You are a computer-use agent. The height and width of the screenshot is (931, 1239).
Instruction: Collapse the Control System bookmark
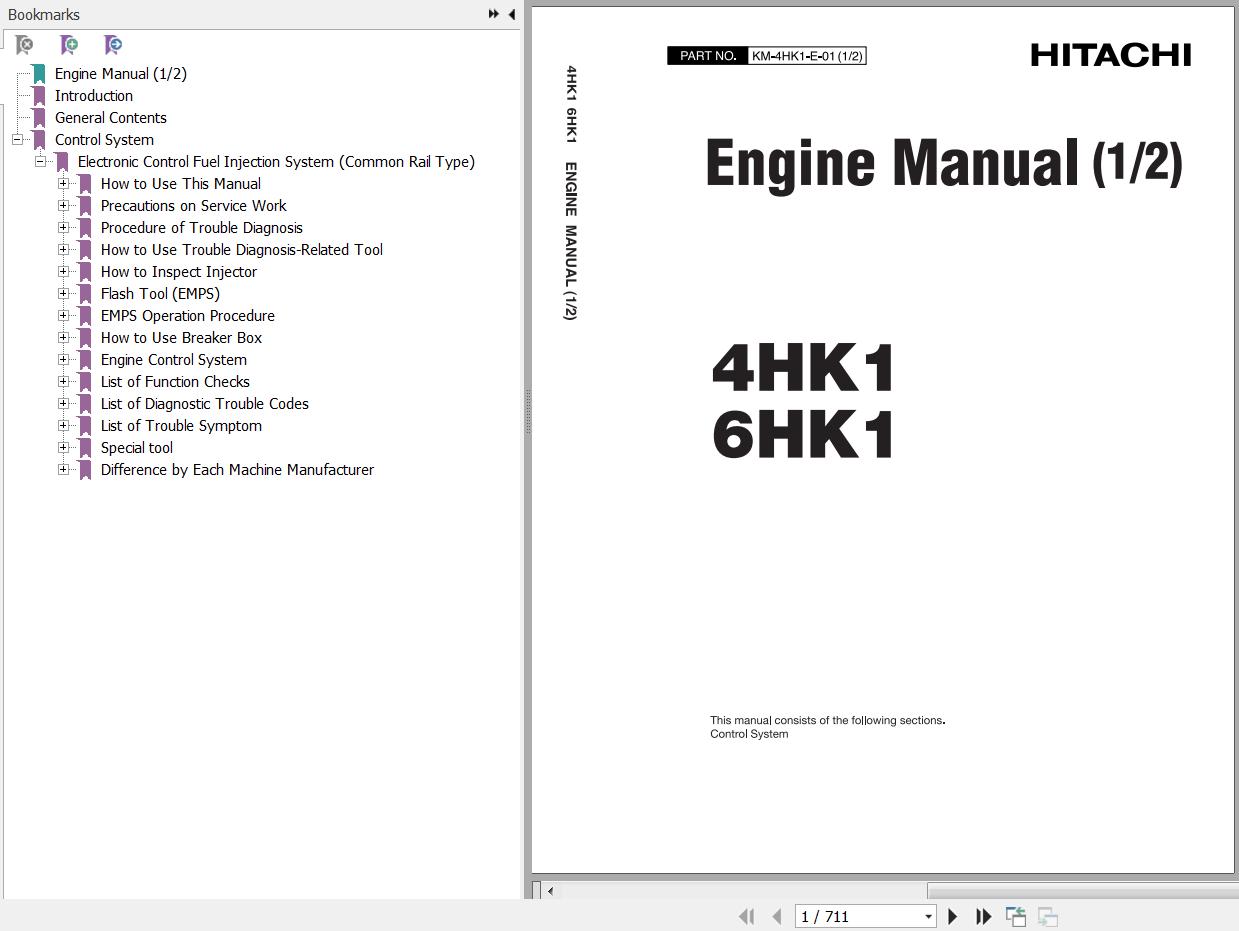[17, 140]
